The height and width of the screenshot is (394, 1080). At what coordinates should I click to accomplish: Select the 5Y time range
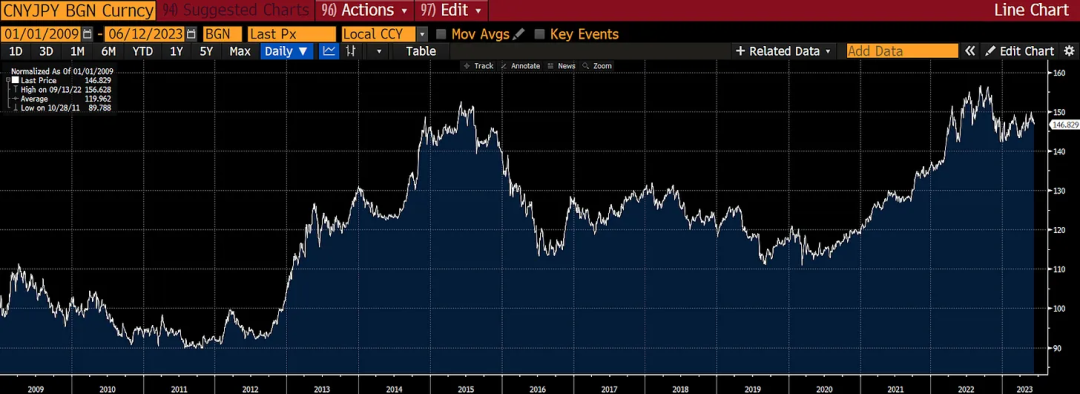click(x=206, y=51)
